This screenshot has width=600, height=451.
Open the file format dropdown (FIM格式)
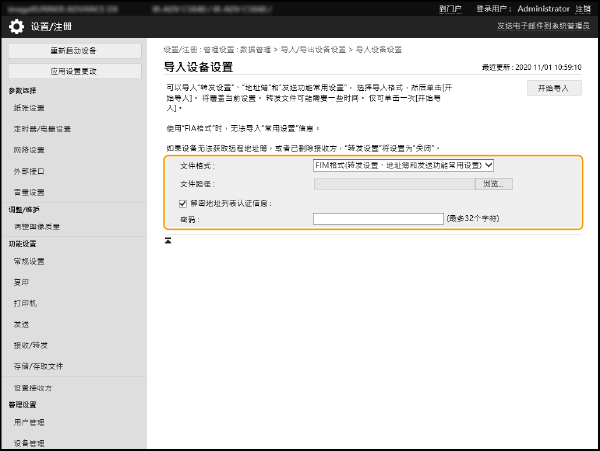pos(404,165)
